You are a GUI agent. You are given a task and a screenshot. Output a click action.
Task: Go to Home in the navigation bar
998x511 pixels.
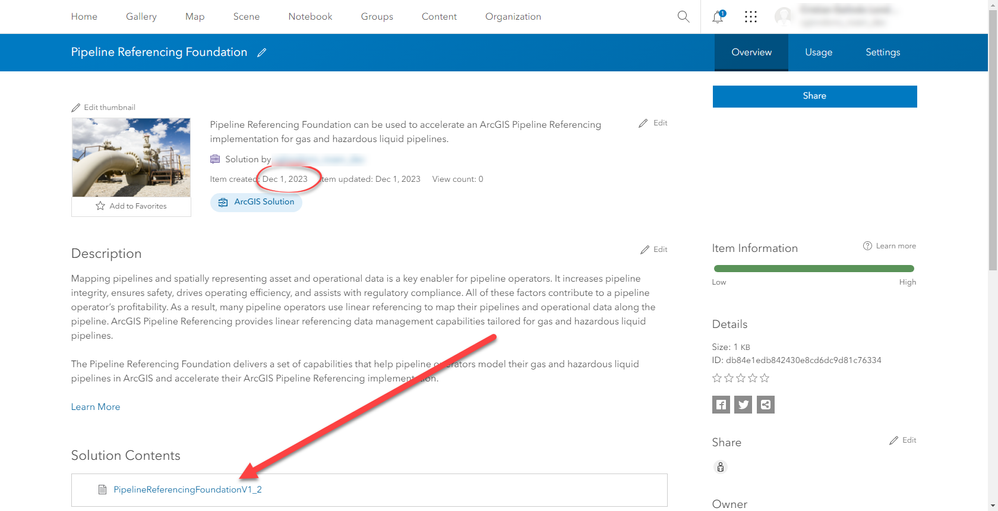click(84, 17)
